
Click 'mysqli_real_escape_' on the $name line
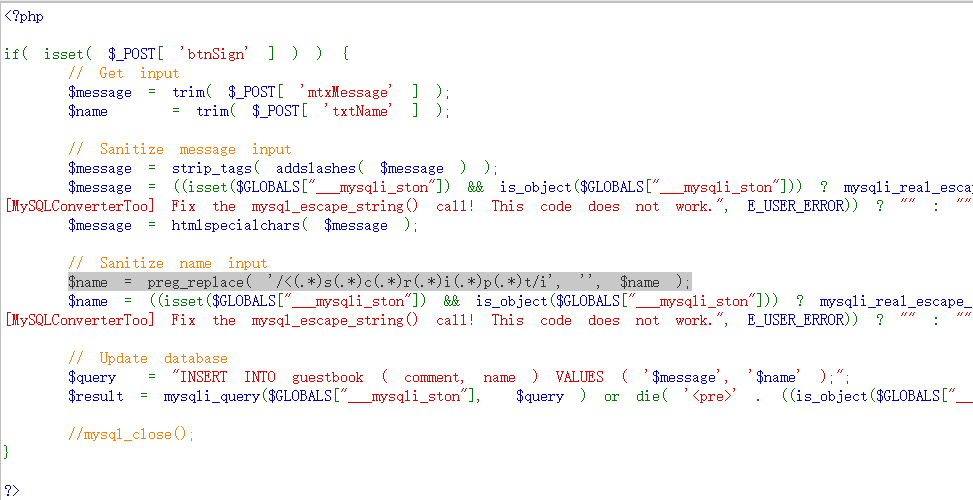click(895, 301)
